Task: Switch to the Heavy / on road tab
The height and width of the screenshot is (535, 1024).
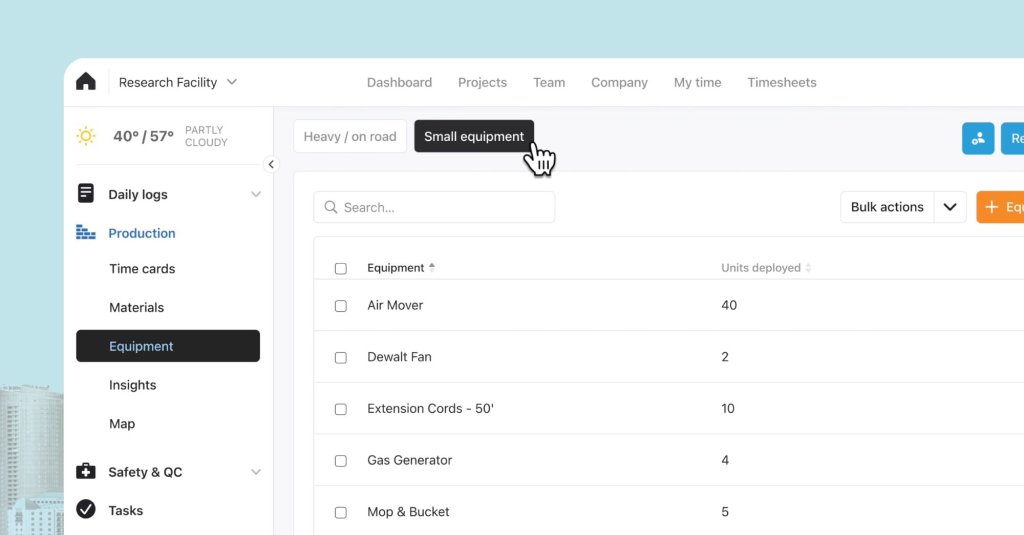Action: coord(350,137)
